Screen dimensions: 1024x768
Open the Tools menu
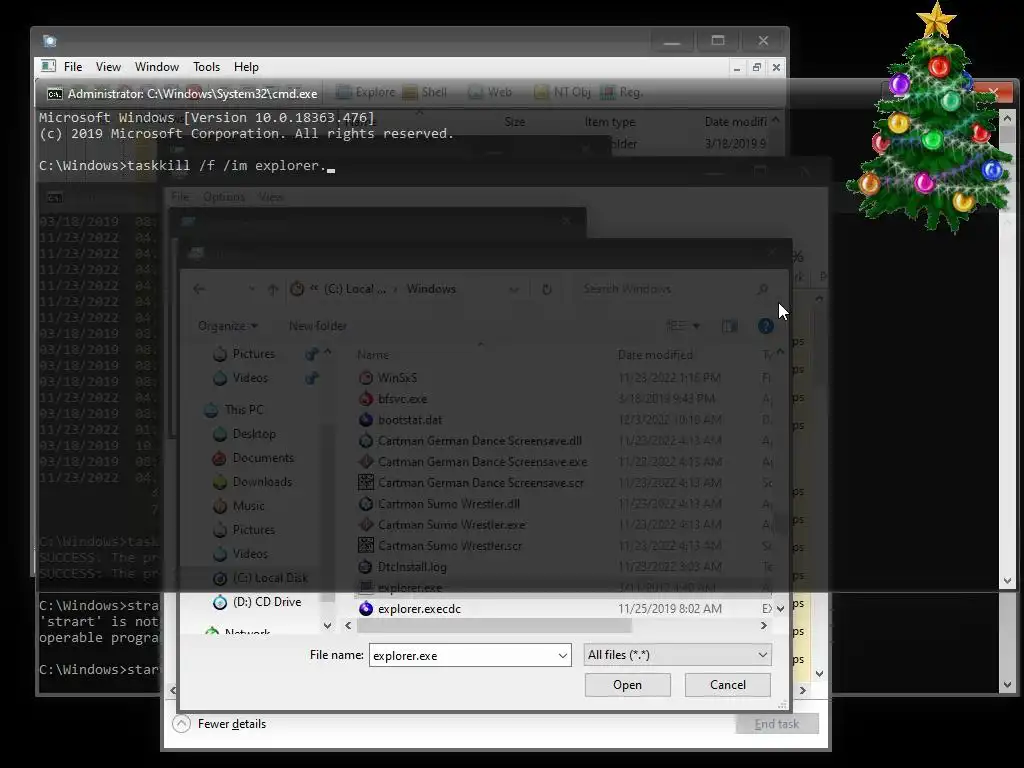(x=206, y=67)
